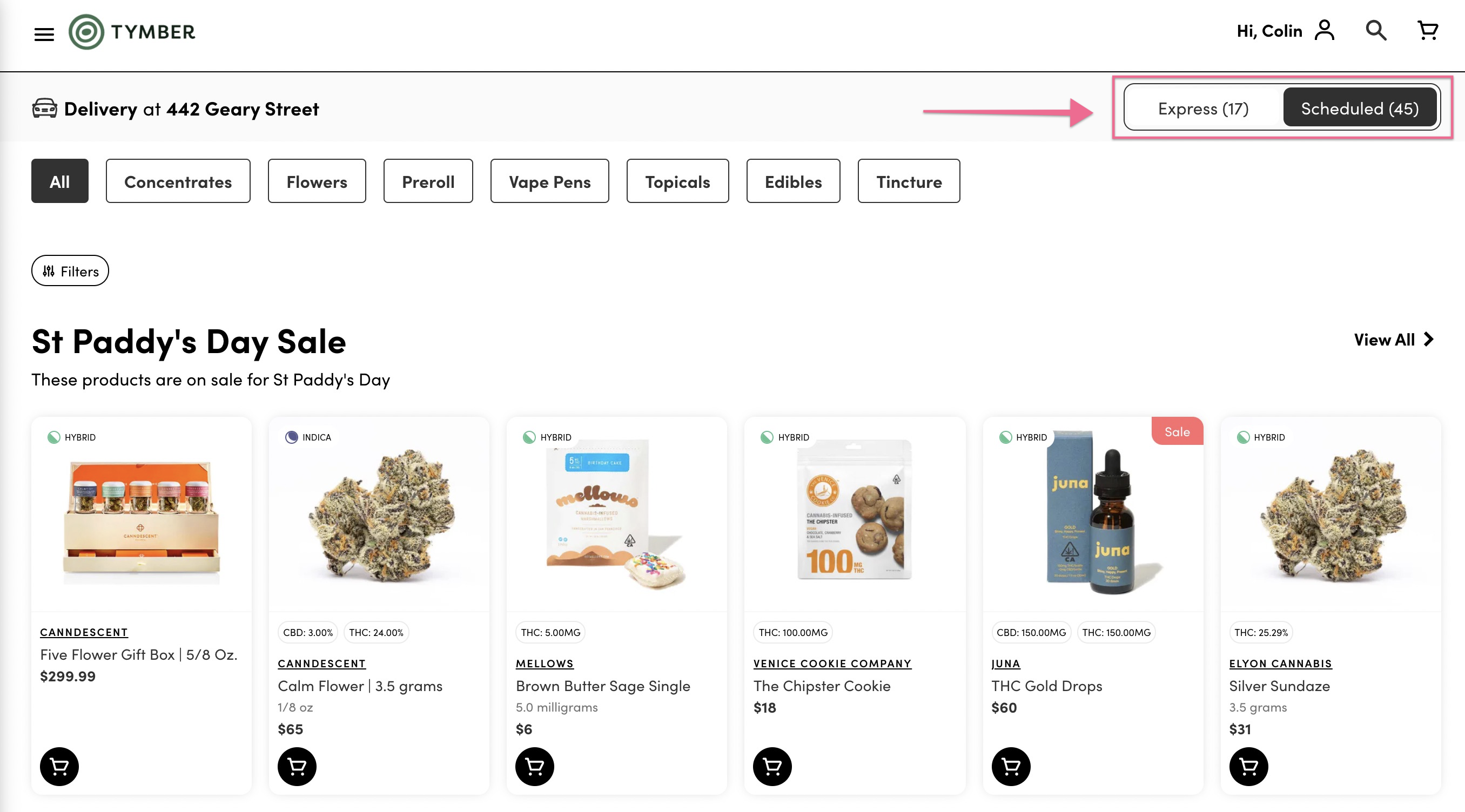Add Silver Sundaze to cart

tap(1248, 767)
